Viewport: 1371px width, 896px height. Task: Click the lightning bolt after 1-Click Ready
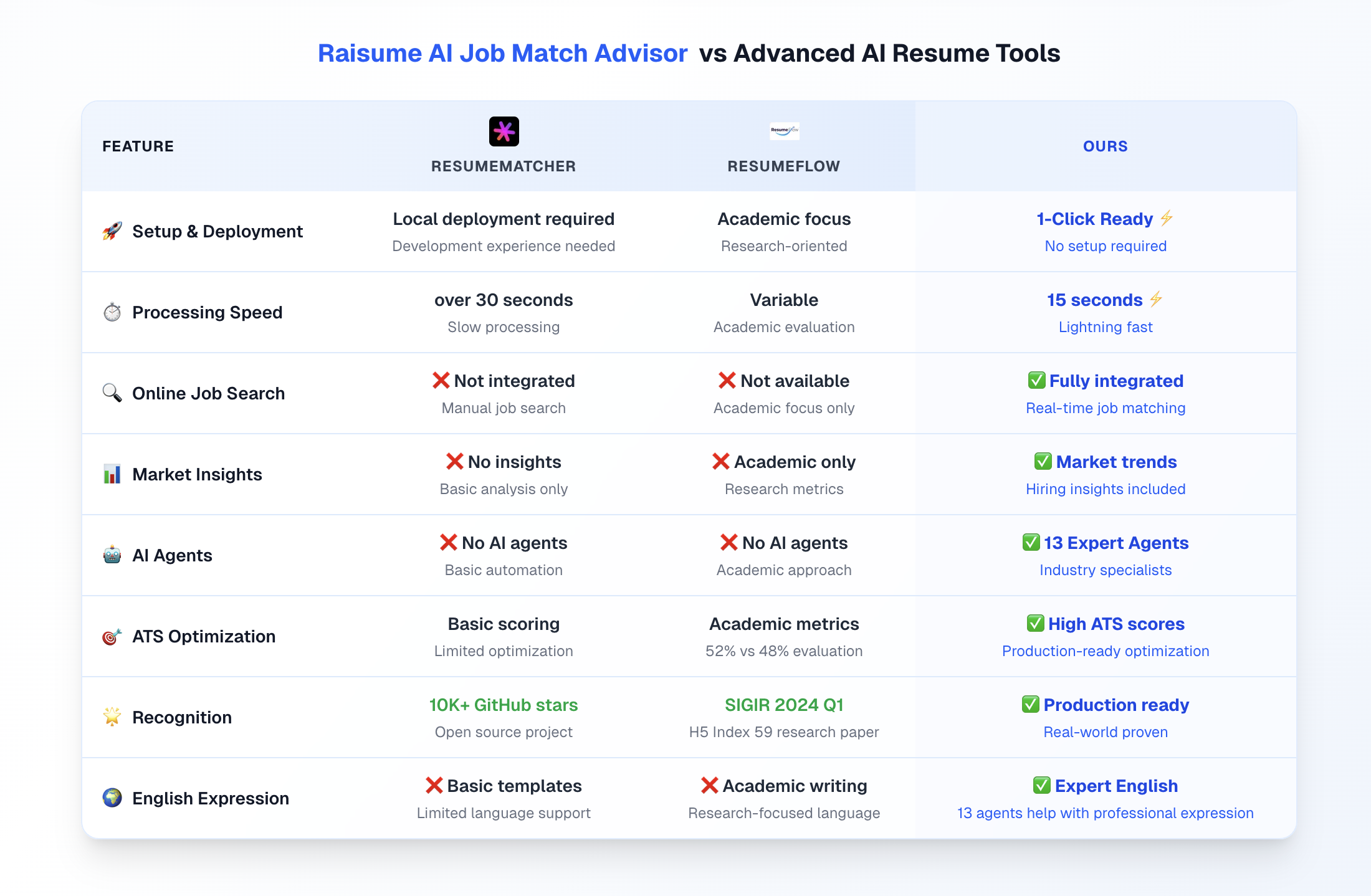point(1167,218)
